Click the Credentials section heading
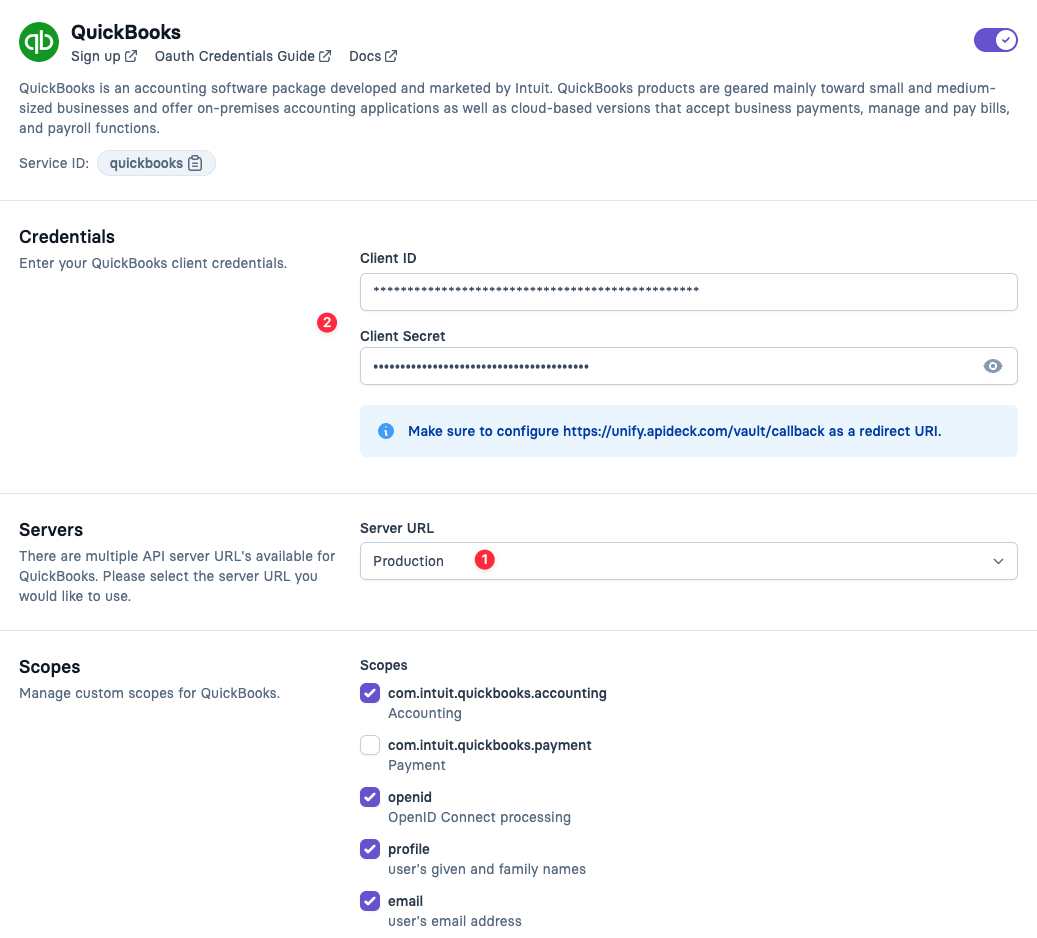The image size is (1037, 938). coord(67,237)
